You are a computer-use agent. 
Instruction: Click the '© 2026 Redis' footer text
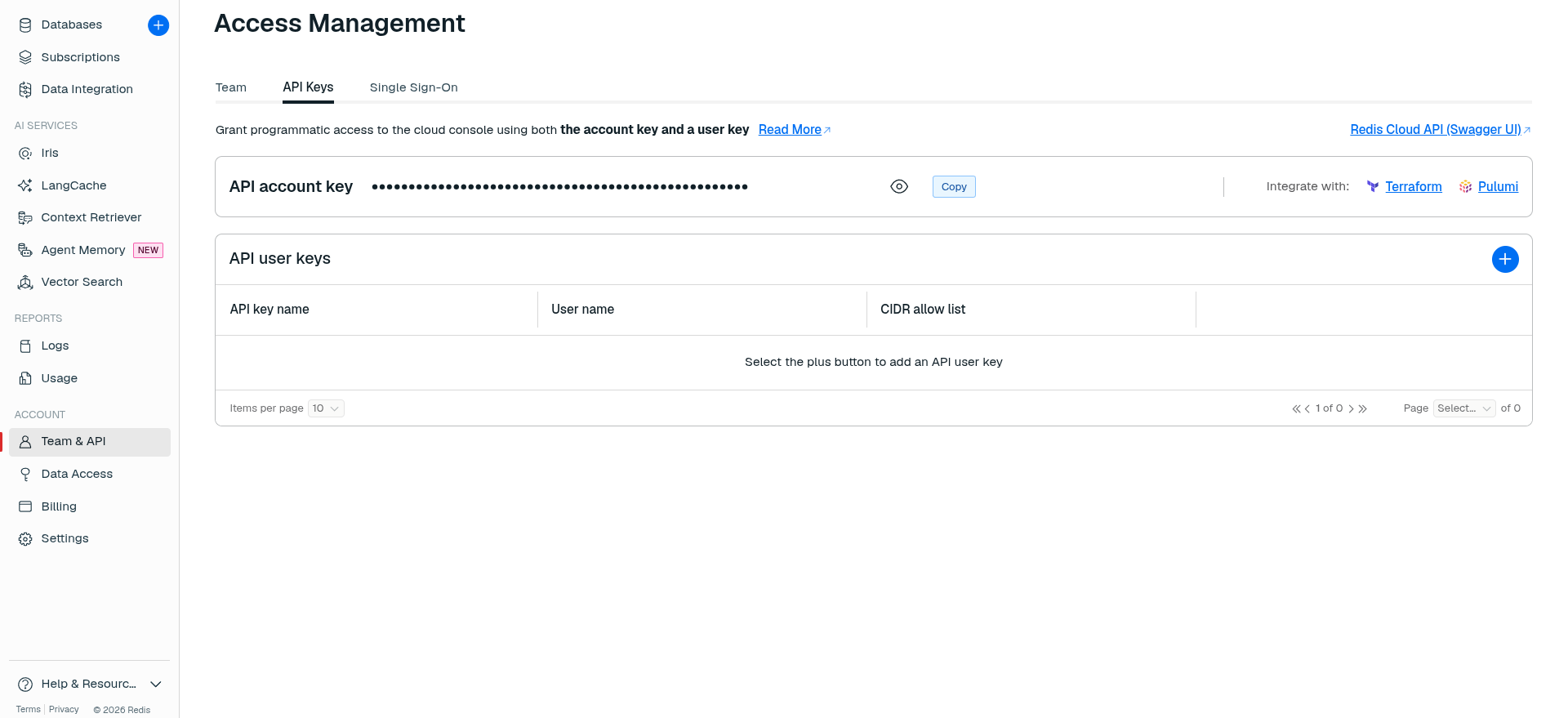122,710
